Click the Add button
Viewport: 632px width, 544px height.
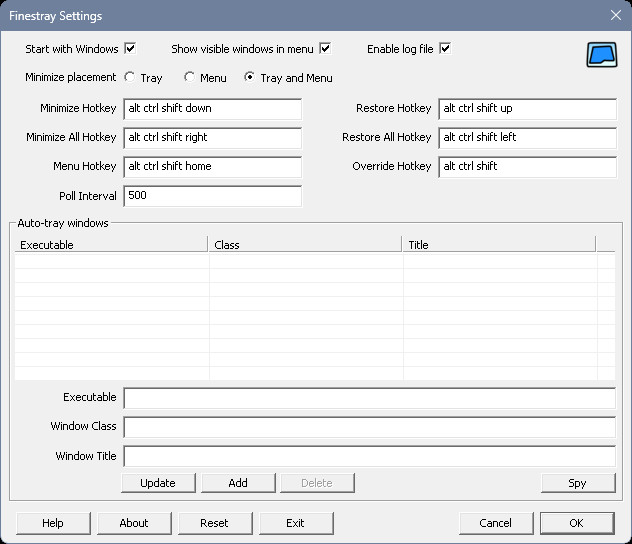tap(238, 483)
